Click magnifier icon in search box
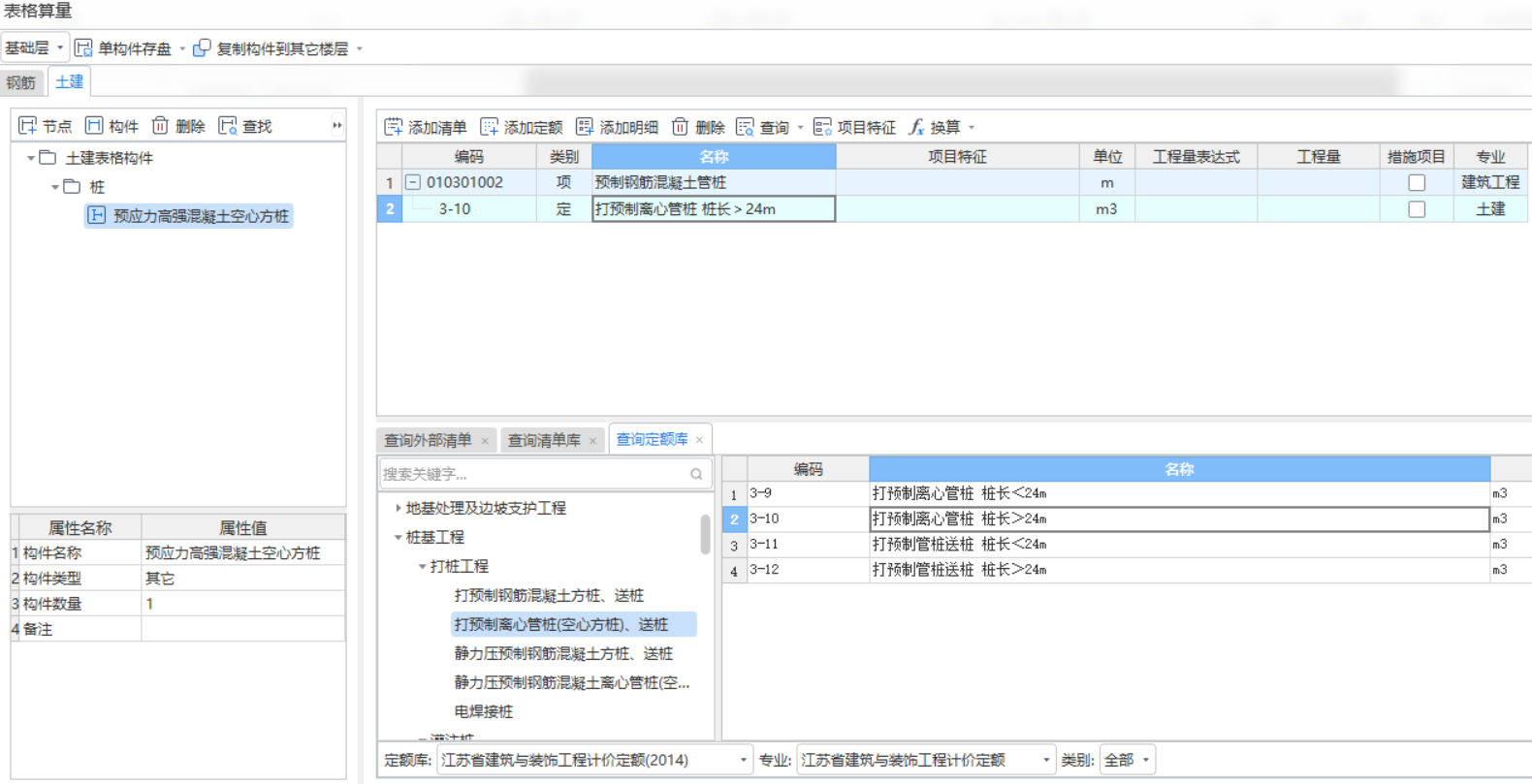The height and width of the screenshot is (784, 1532). click(696, 474)
